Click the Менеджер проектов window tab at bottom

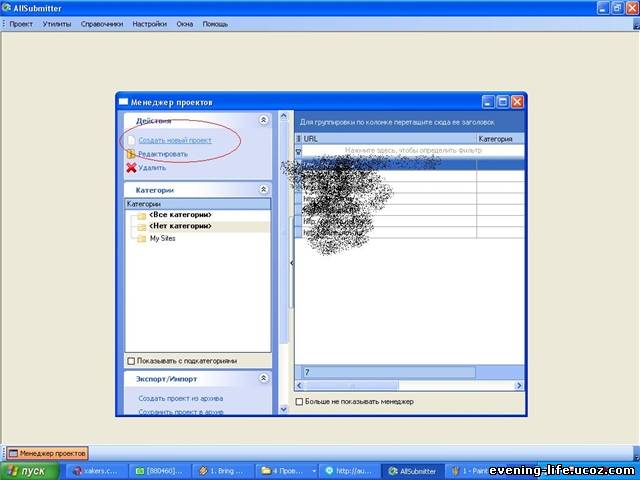47,453
